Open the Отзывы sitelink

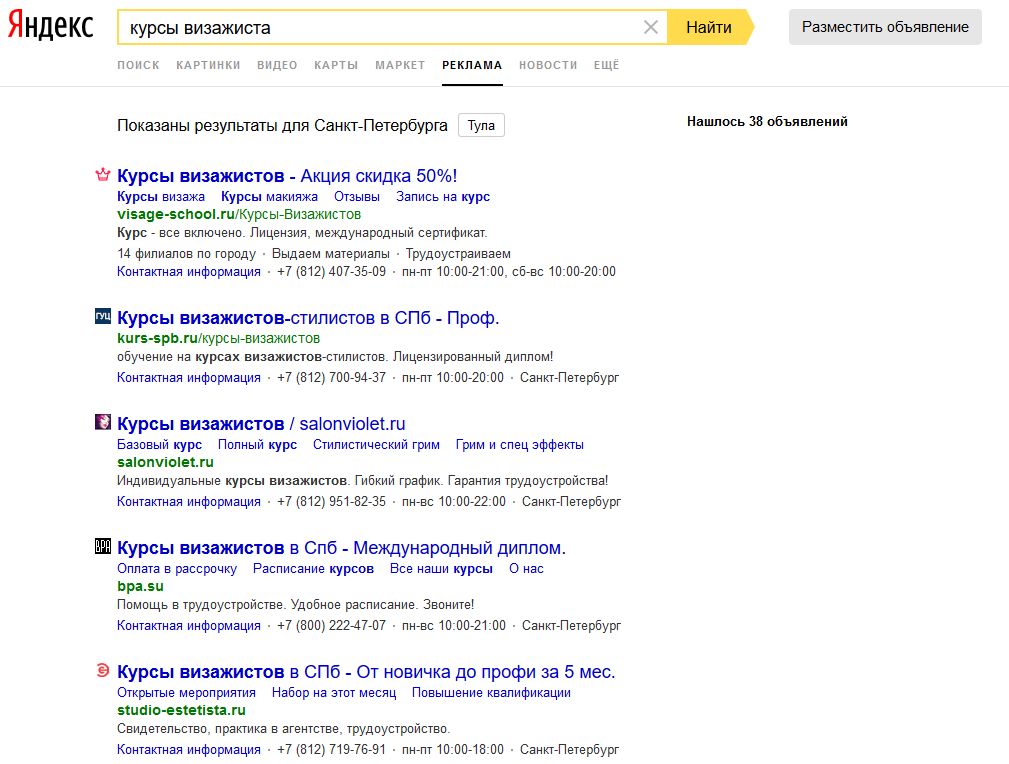(x=356, y=196)
